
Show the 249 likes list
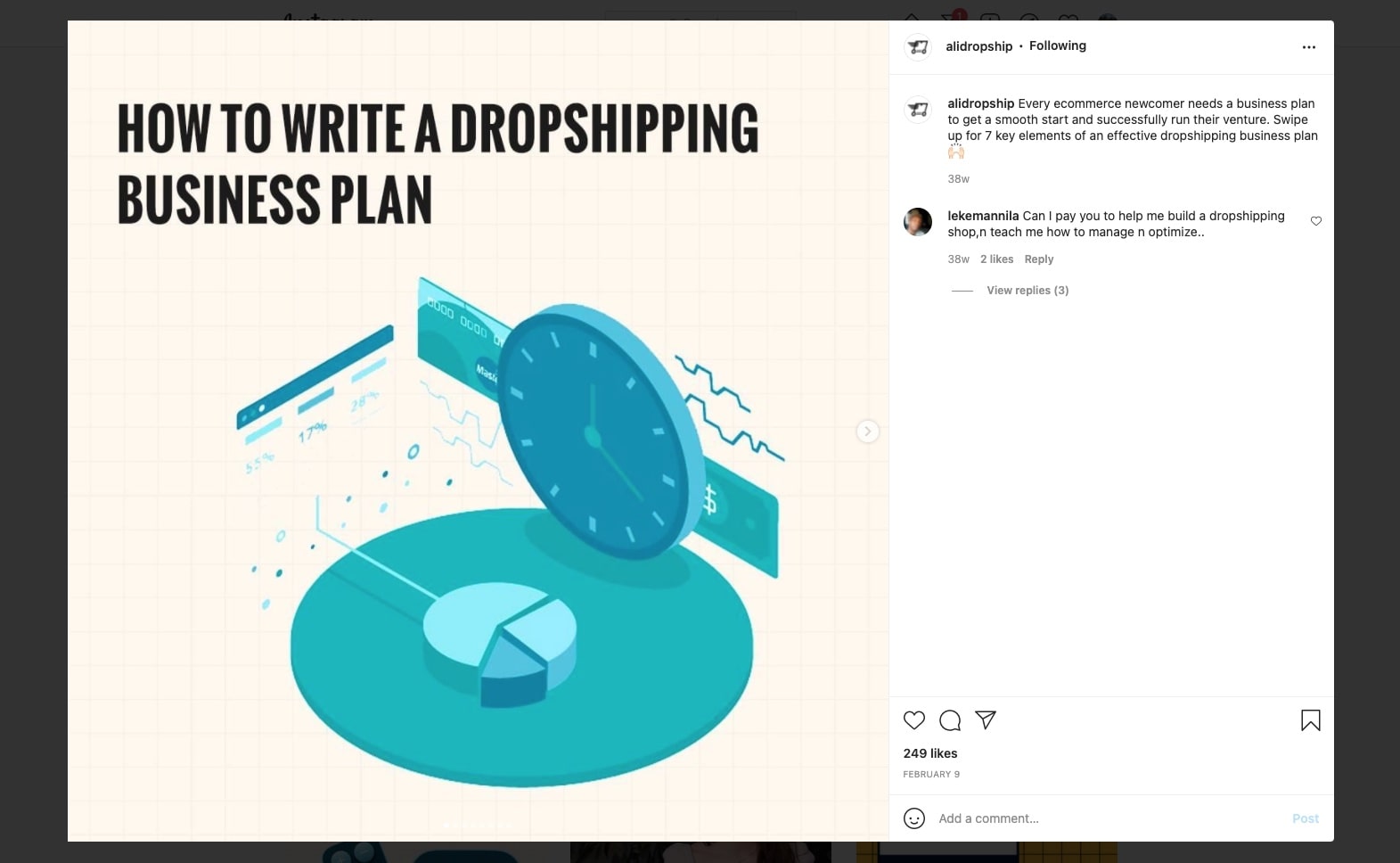pos(930,753)
